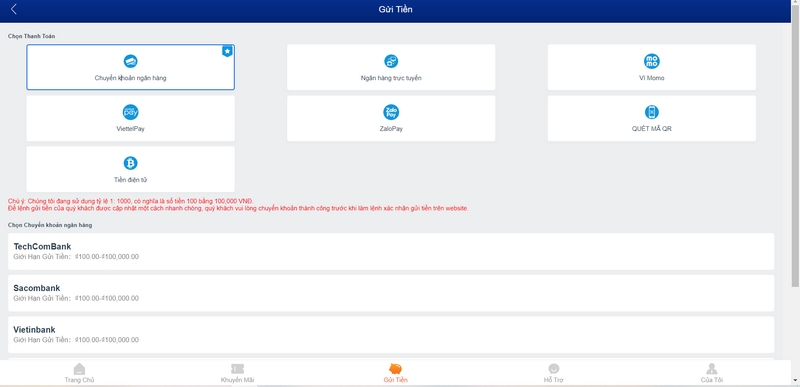Select Sacombank as transfer bank
The image size is (800, 387).
pos(391,293)
